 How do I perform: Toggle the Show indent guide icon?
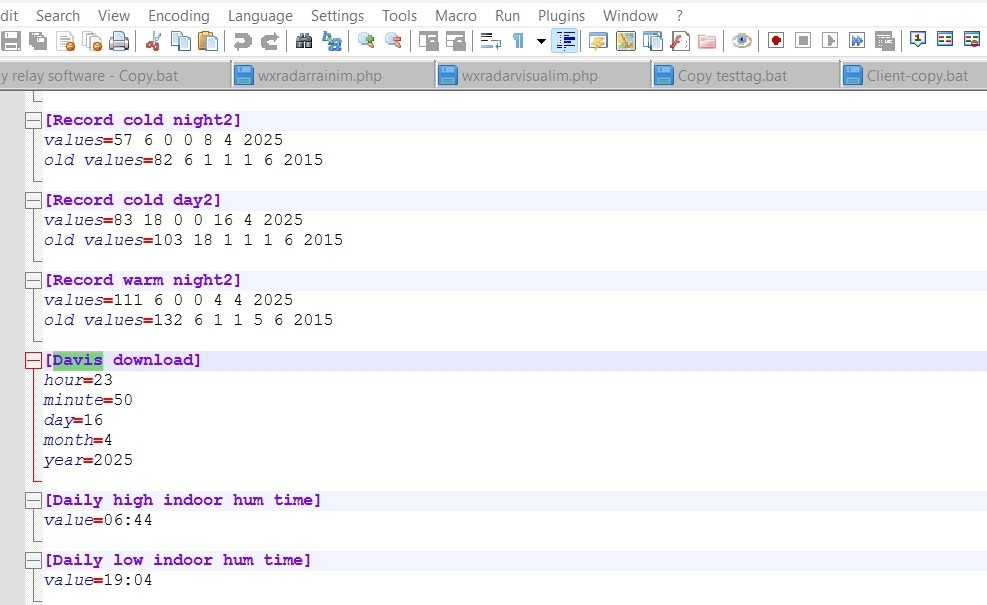coord(565,41)
